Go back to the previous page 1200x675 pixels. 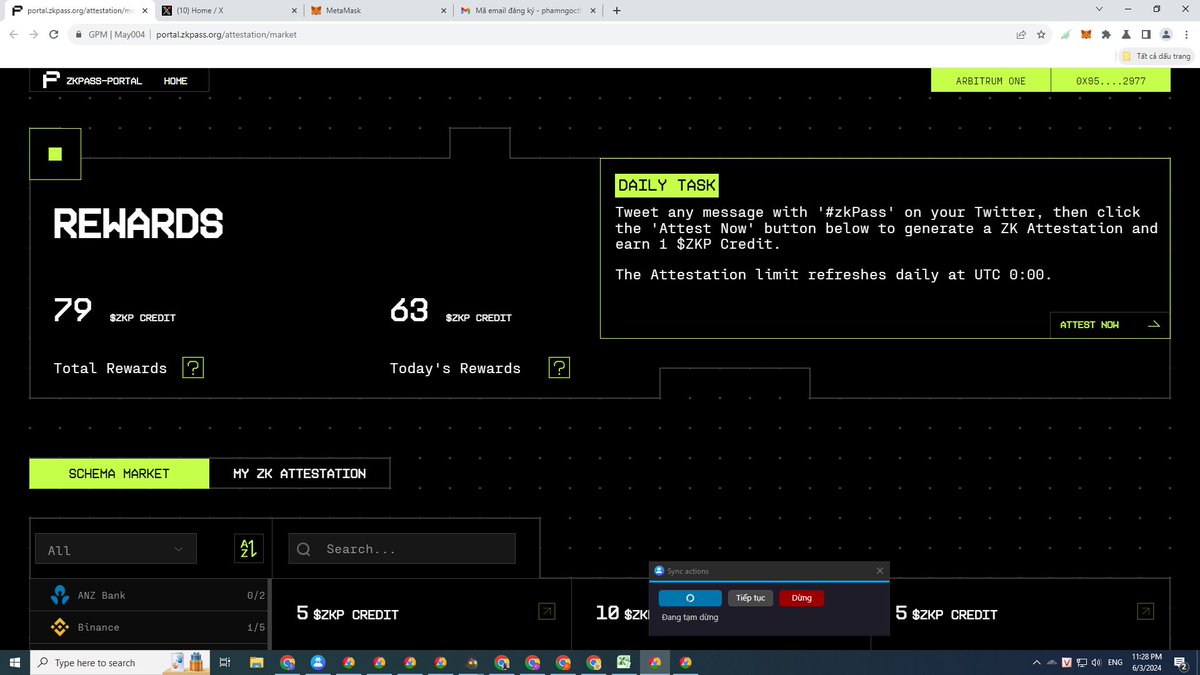tap(14, 34)
